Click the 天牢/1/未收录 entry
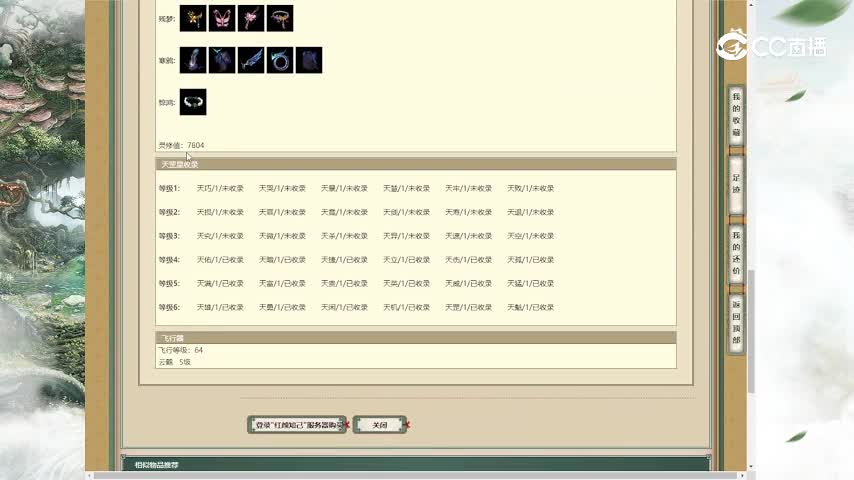 tap(468, 189)
